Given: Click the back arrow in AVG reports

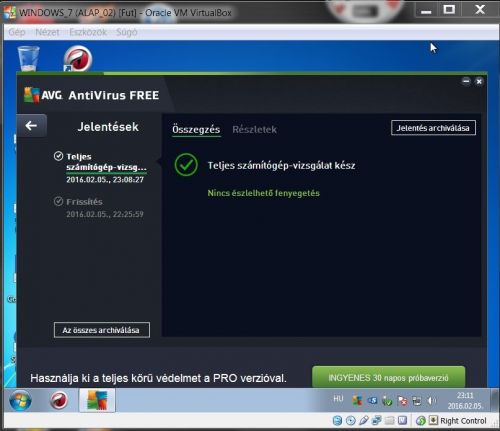Looking at the screenshot, I should click(x=31, y=126).
